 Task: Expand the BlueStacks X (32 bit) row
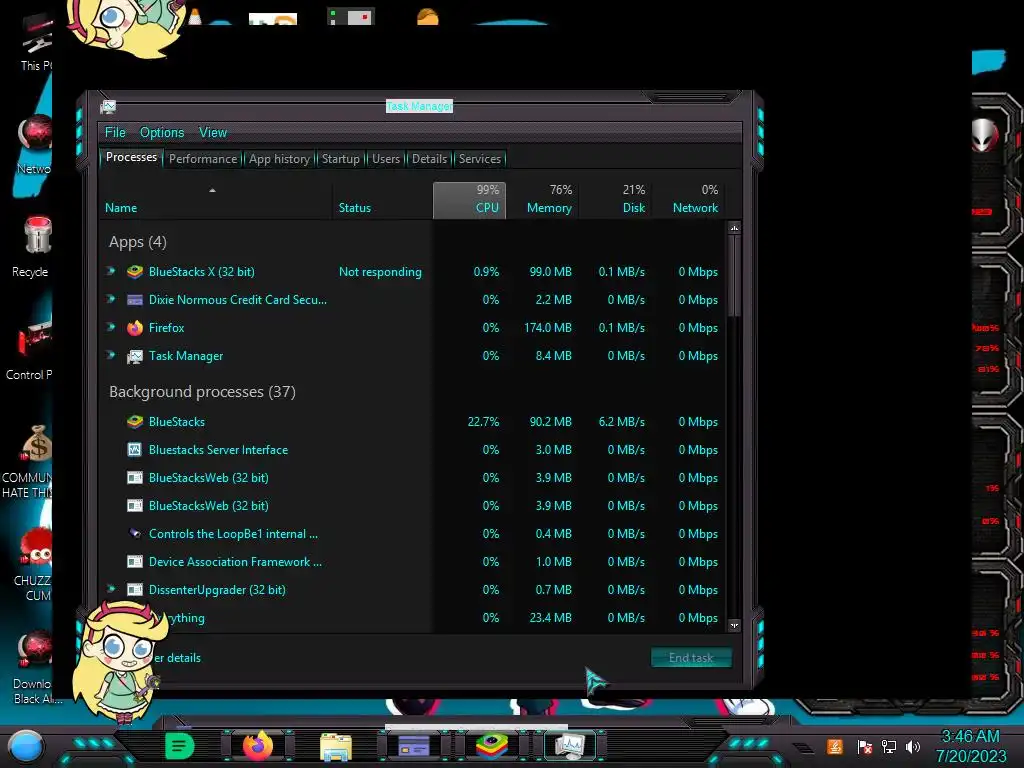pos(111,271)
